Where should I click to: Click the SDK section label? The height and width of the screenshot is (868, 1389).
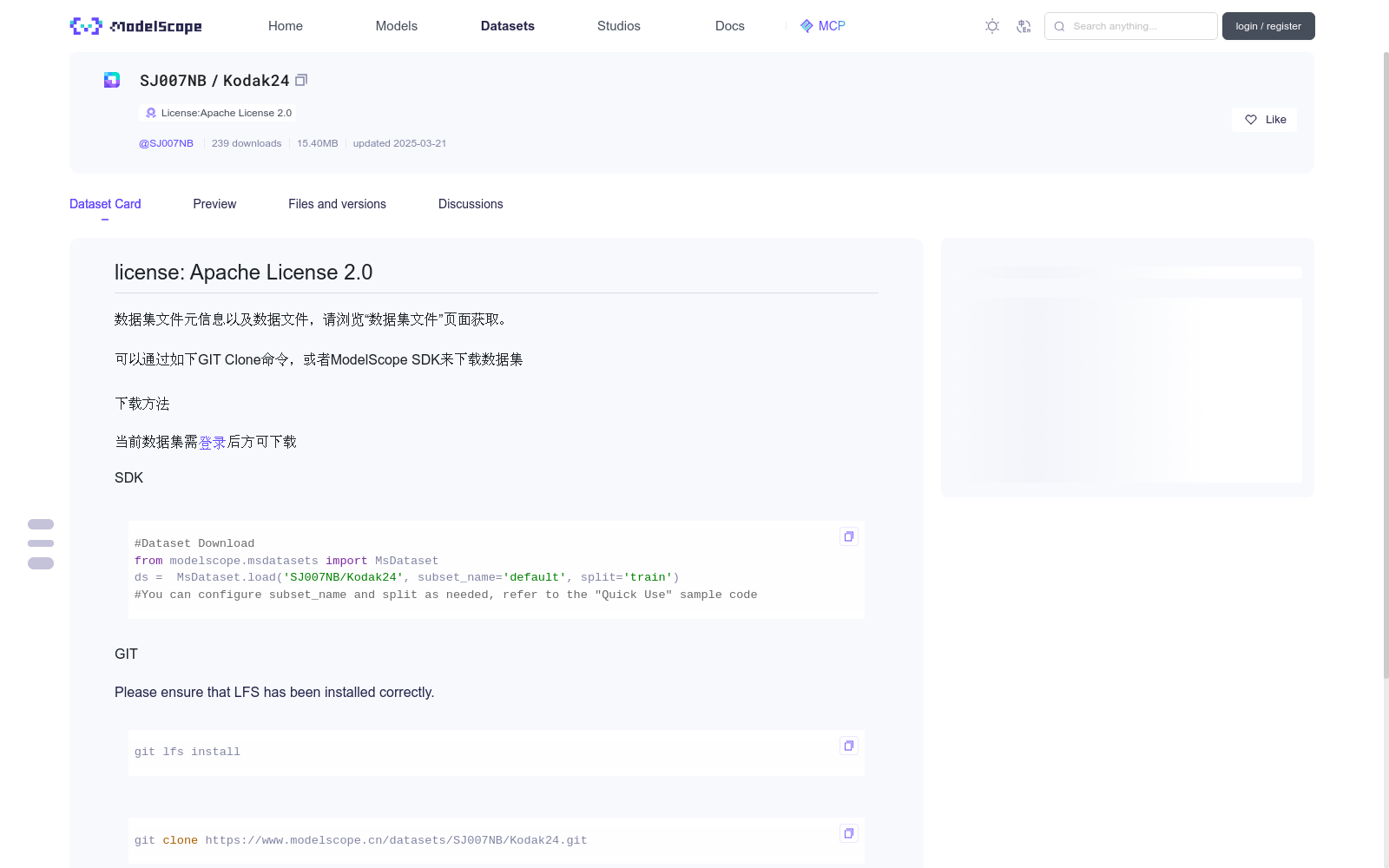[x=128, y=477]
